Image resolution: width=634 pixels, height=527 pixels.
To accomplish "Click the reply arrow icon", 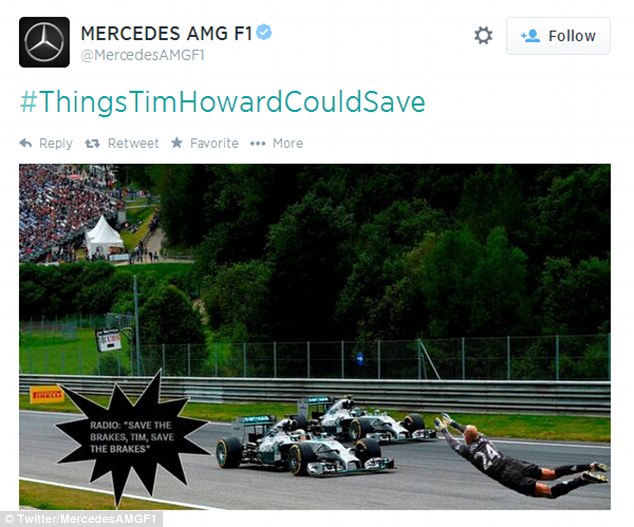I will (25, 143).
